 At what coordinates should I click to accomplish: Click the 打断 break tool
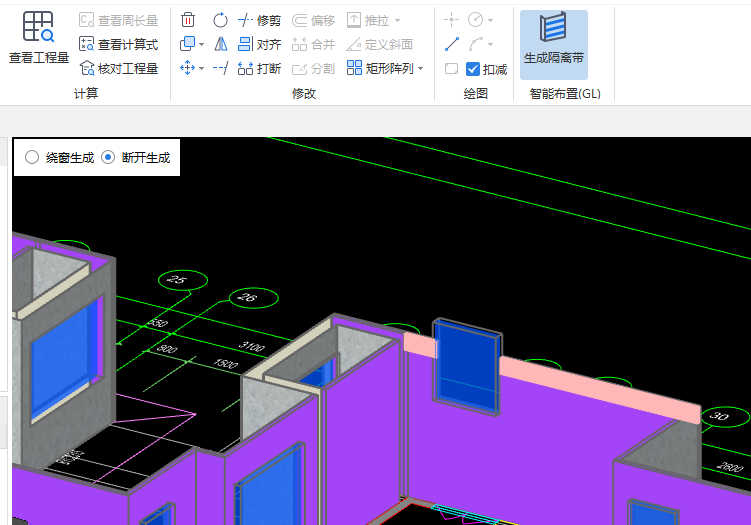[x=259, y=68]
